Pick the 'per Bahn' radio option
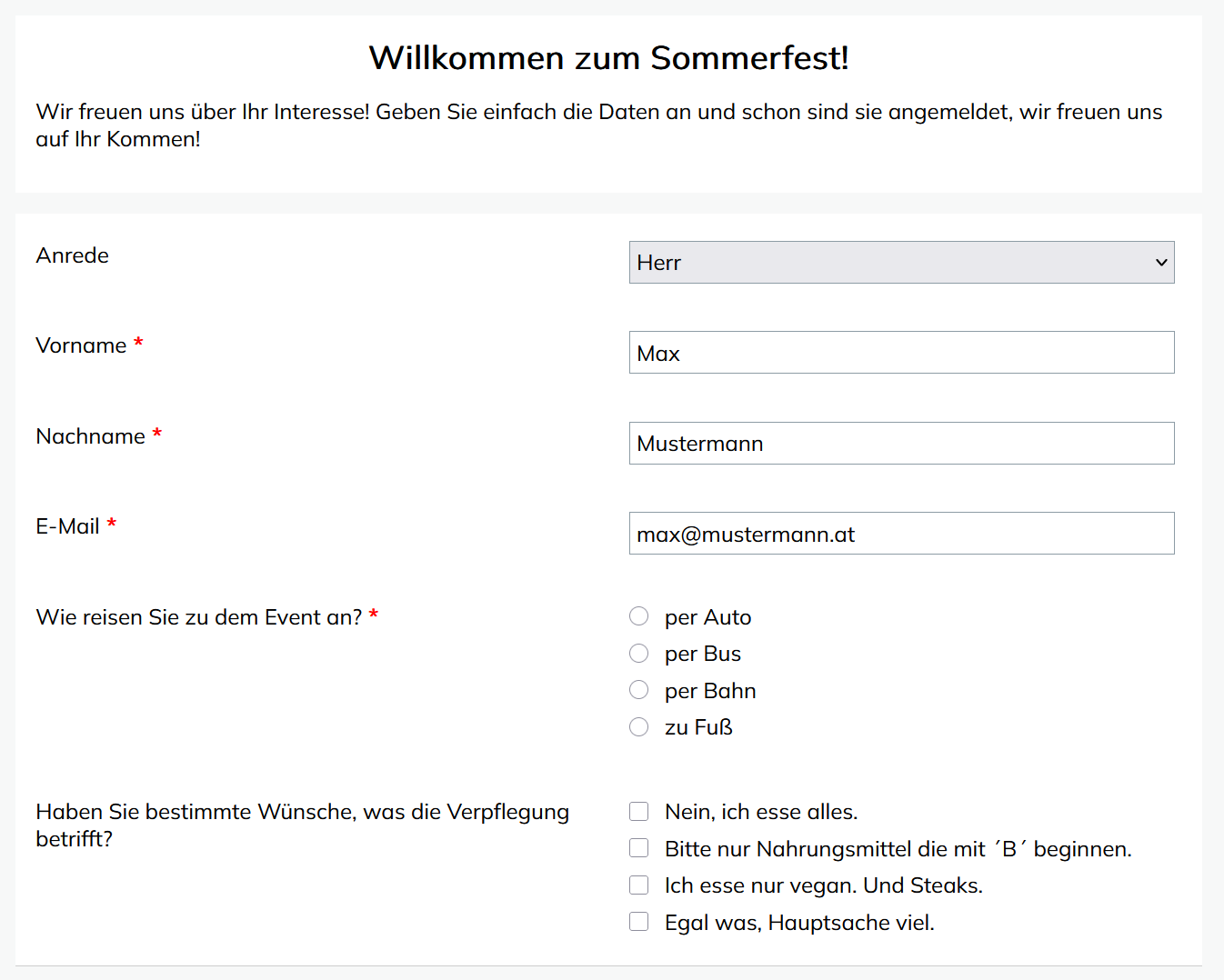 [x=639, y=691]
